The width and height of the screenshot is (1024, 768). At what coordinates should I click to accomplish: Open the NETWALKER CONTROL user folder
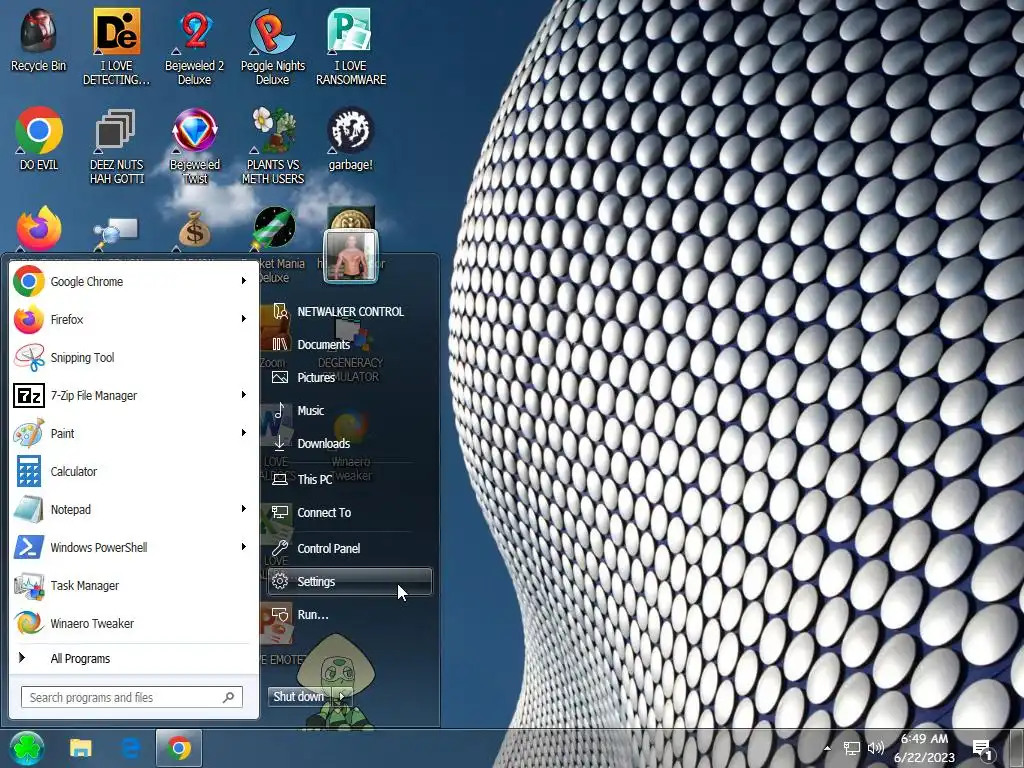[349, 312]
